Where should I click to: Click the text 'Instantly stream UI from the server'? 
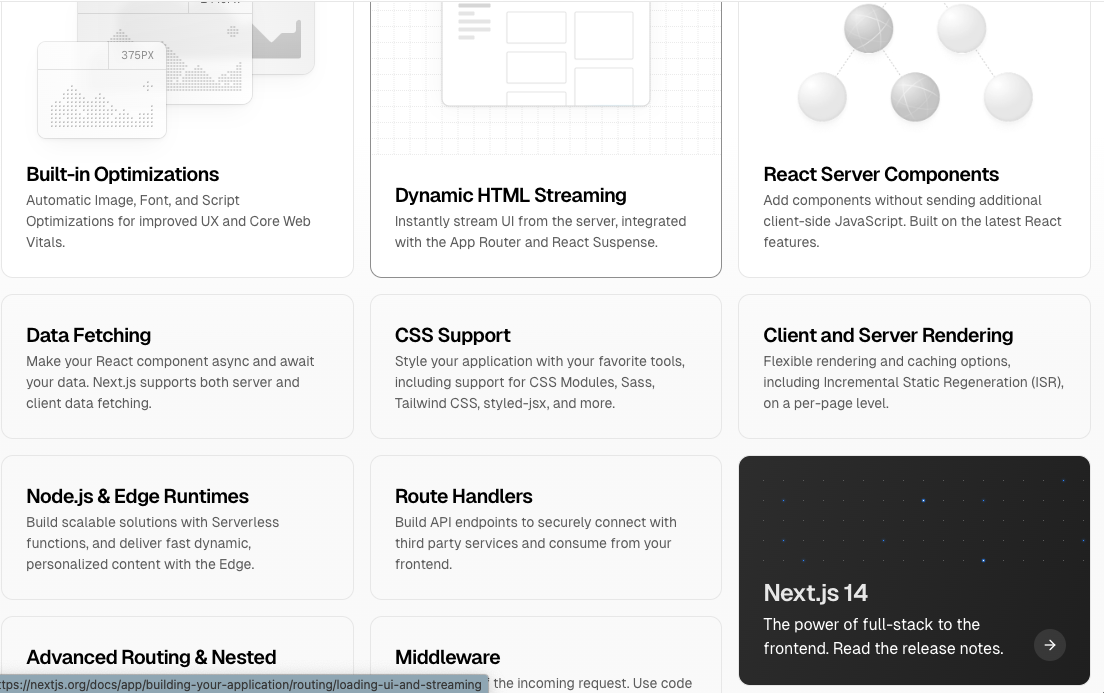tap(505, 221)
